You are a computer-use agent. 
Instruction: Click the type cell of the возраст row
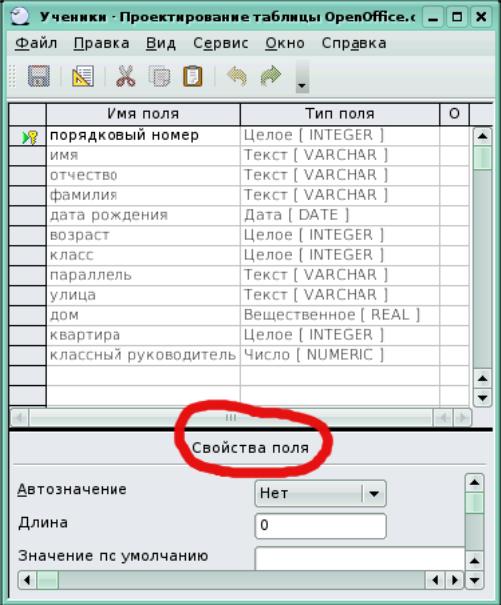point(340,235)
